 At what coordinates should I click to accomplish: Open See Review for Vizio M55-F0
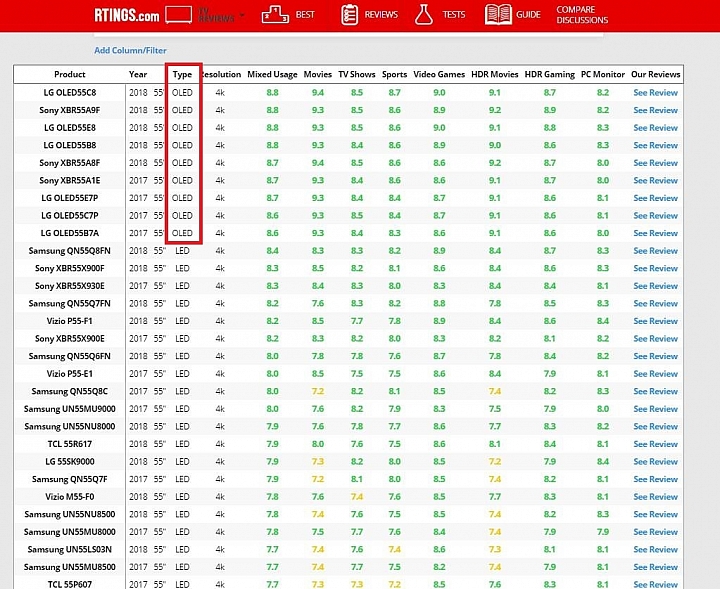point(656,497)
